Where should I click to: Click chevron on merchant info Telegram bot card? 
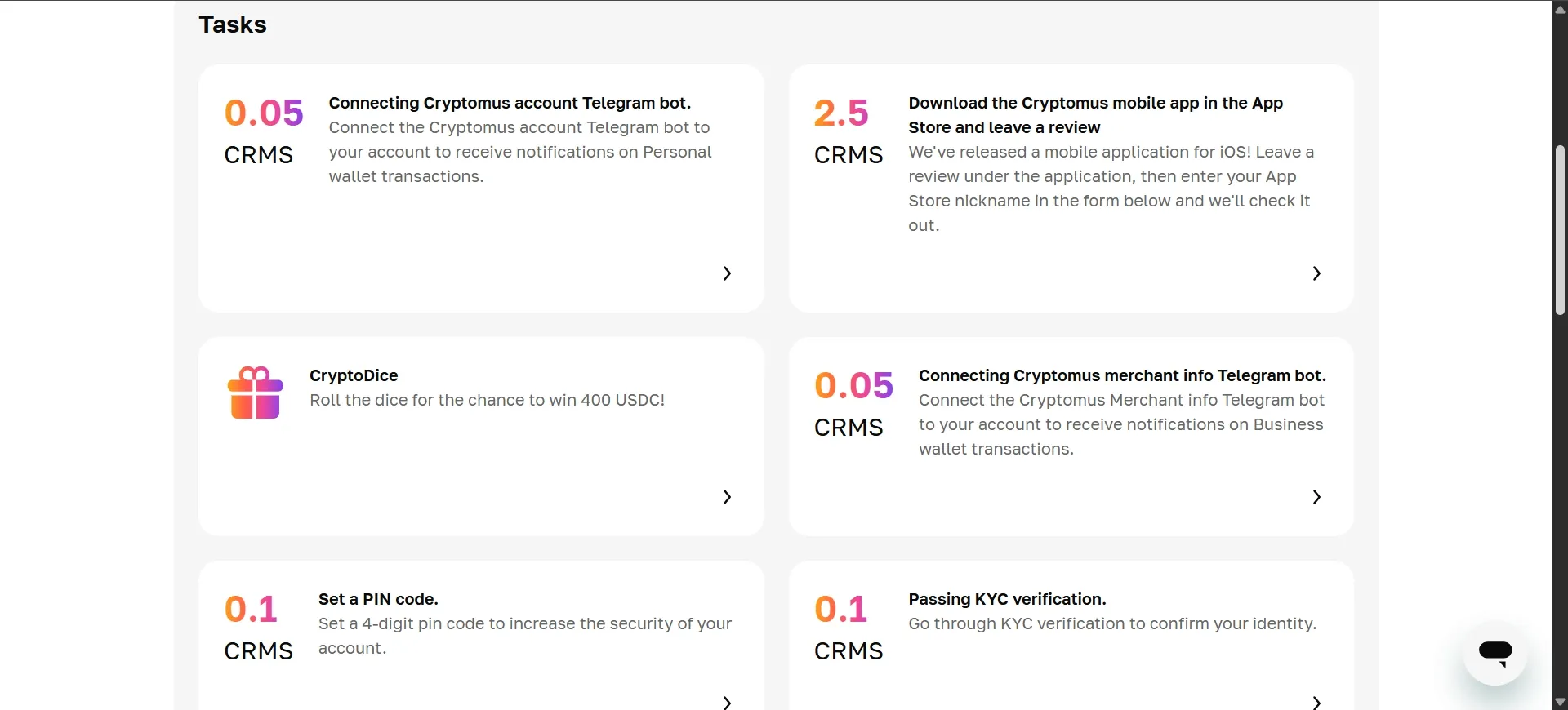[x=1316, y=497]
